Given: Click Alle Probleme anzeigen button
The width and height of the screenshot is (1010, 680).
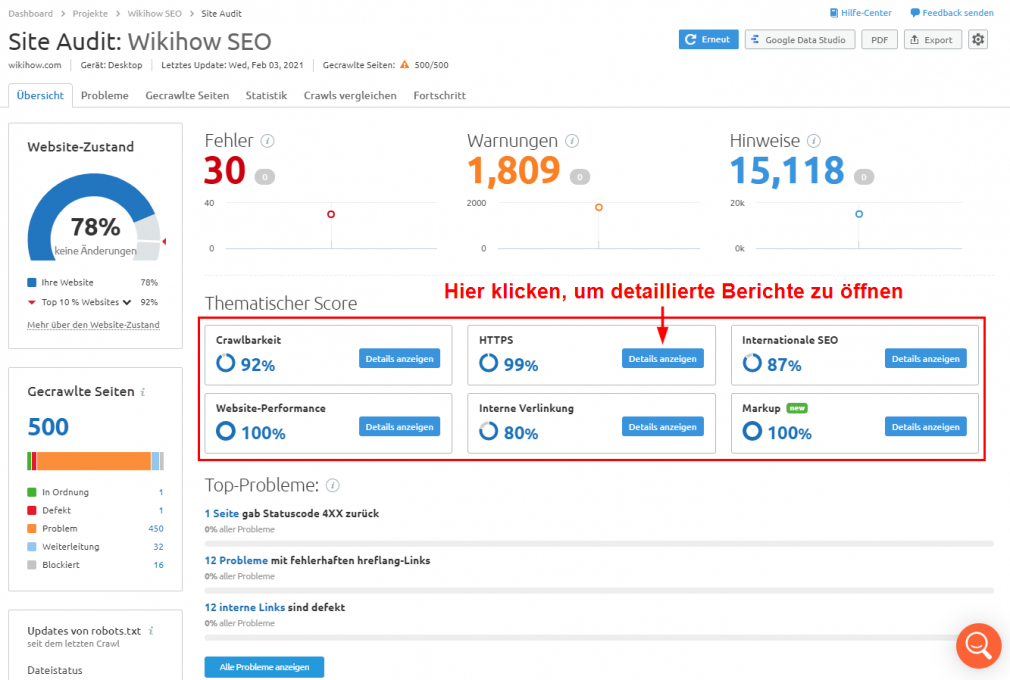Looking at the screenshot, I should pyautogui.click(x=264, y=667).
